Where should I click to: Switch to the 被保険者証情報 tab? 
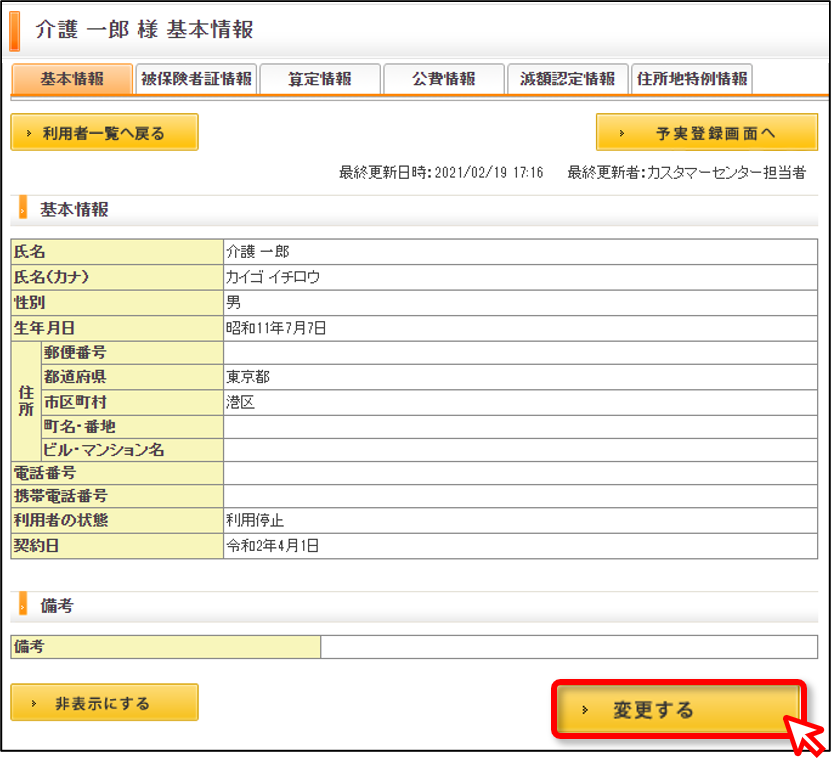[x=196, y=79]
